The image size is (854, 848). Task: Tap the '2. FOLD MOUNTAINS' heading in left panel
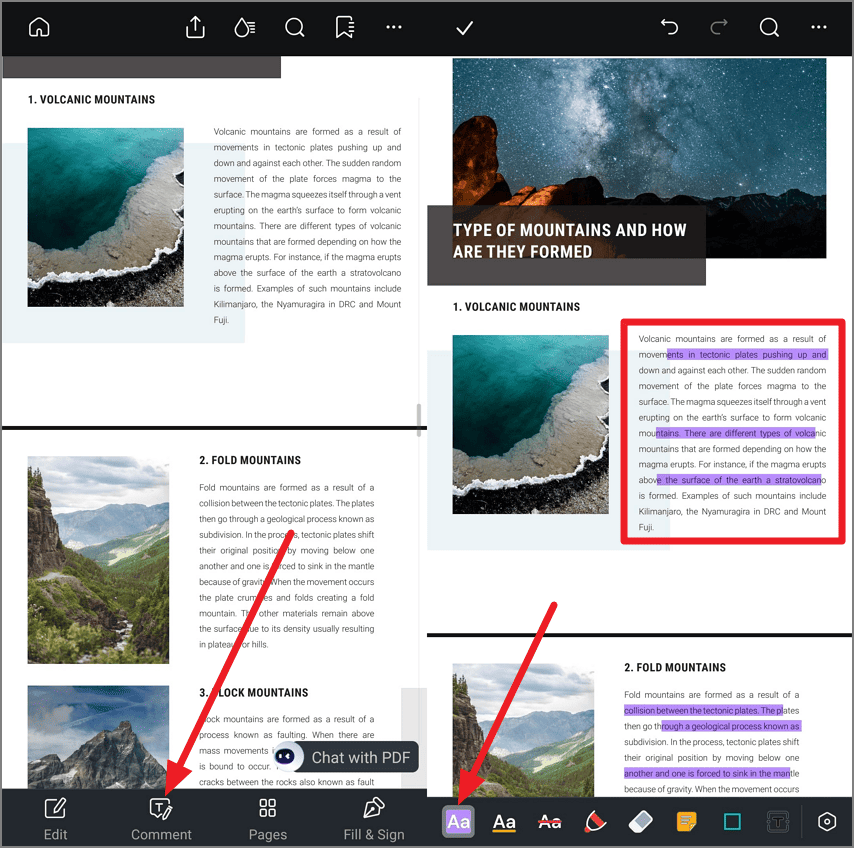[x=250, y=460]
